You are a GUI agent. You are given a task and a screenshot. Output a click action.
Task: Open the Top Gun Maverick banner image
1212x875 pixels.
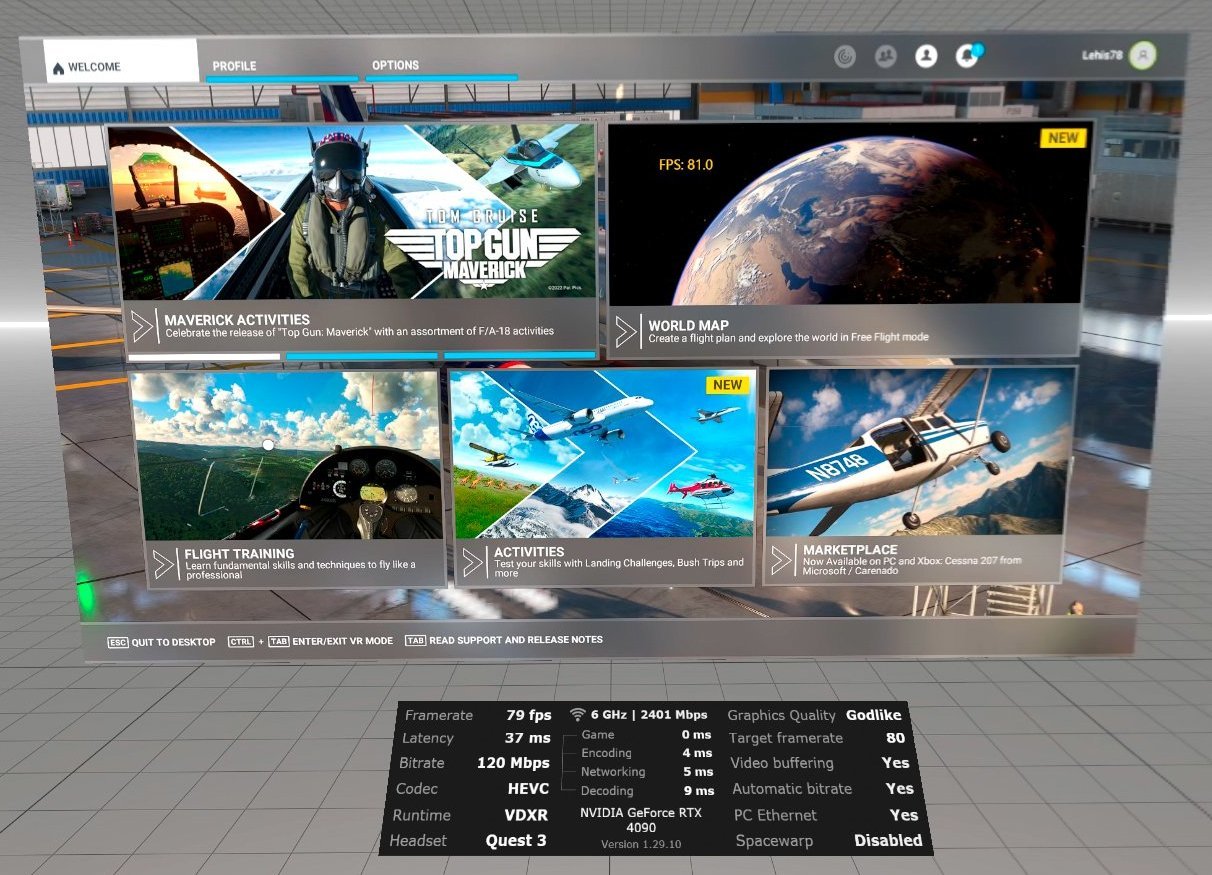pyautogui.click(x=352, y=212)
